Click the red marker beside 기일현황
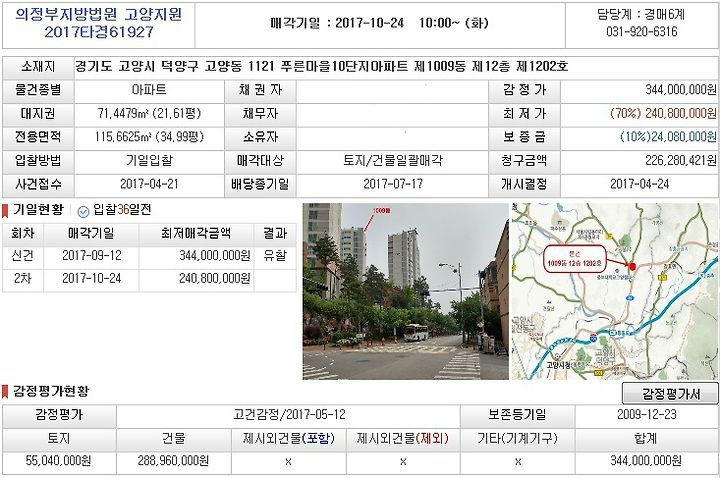This screenshot has height=478, width=720. (x=5, y=211)
